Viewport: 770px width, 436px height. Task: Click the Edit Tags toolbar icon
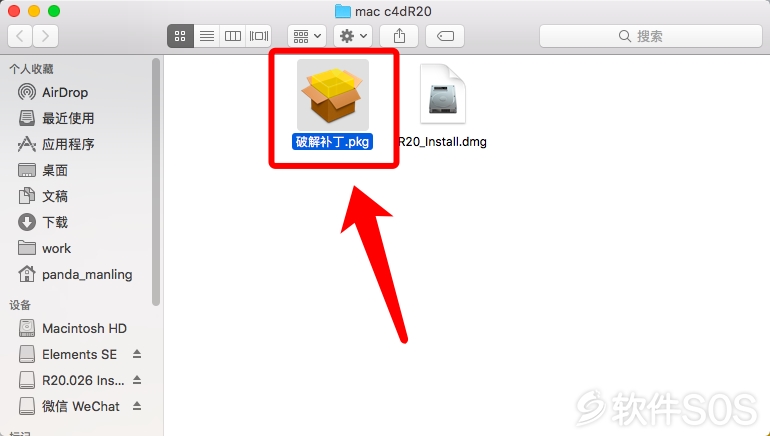point(445,36)
